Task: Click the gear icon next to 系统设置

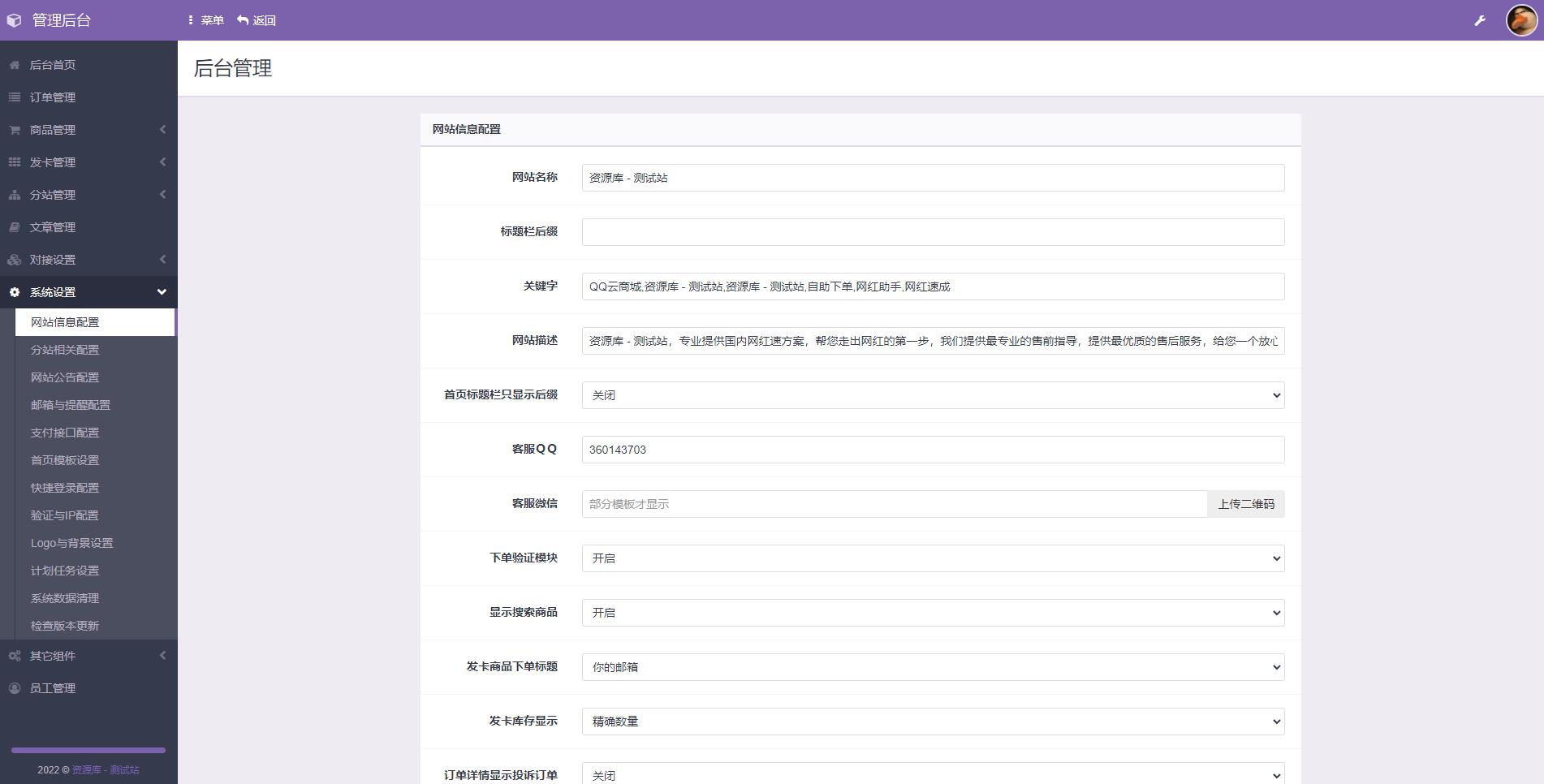Action: pyautogui.click(x=15, y=292)
